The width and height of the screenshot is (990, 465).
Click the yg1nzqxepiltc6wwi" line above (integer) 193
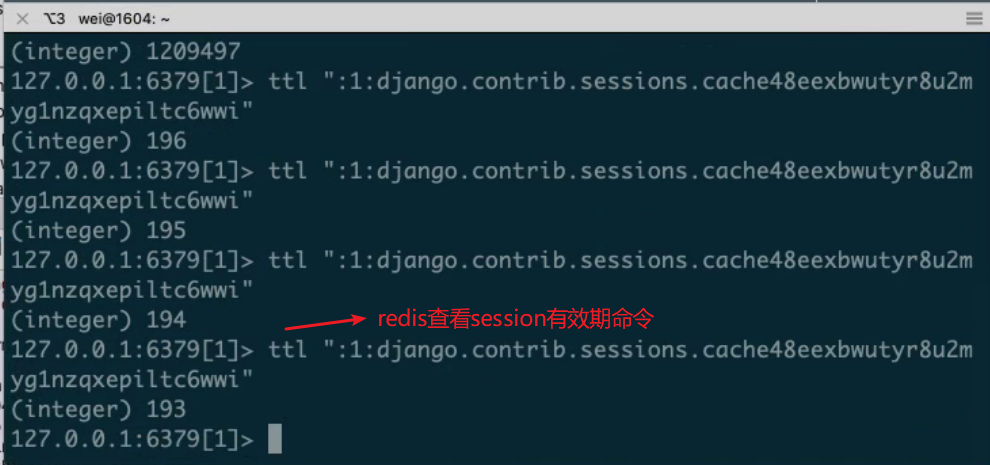tap(132, 381)
